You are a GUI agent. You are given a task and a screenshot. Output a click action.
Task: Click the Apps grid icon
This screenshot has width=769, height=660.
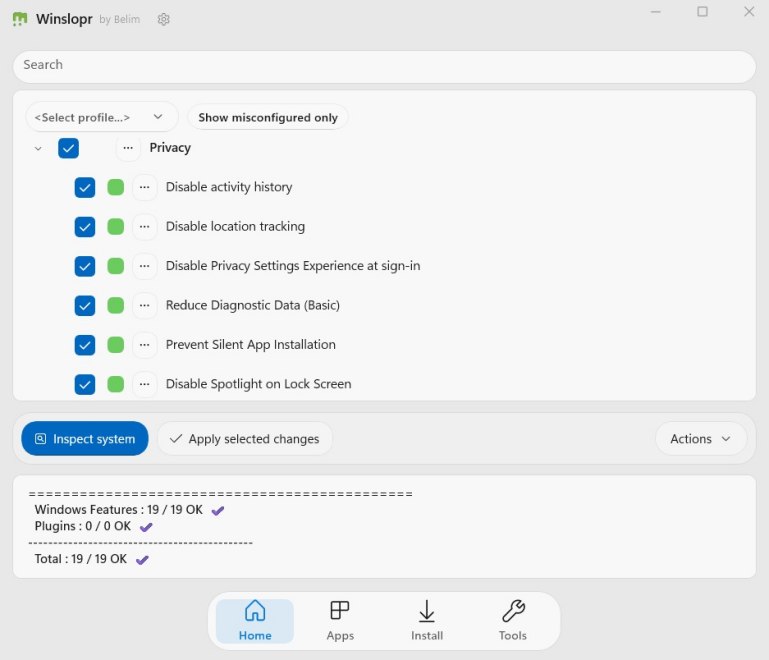coord(340,610)
